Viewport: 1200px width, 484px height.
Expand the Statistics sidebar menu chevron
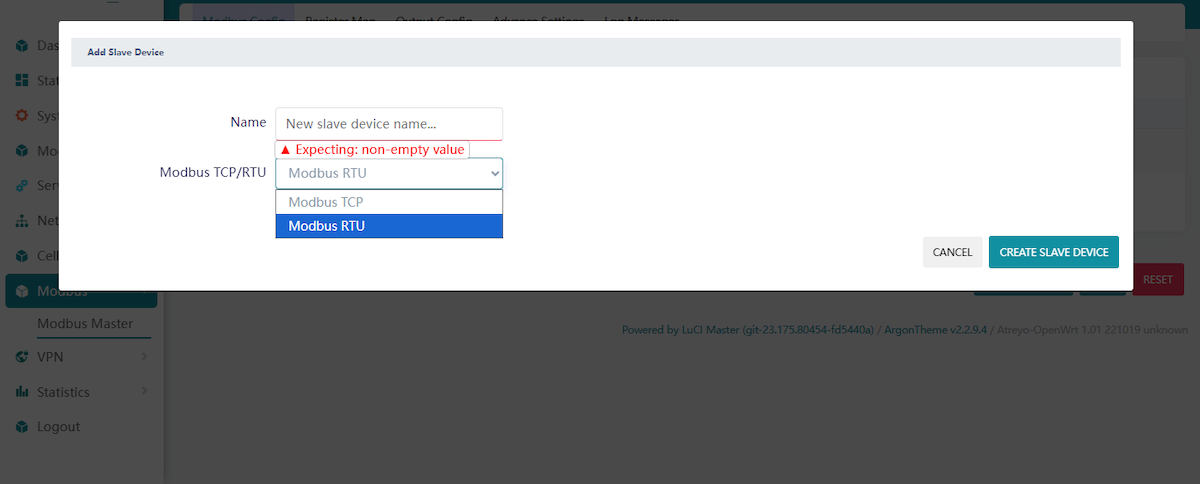144,391
